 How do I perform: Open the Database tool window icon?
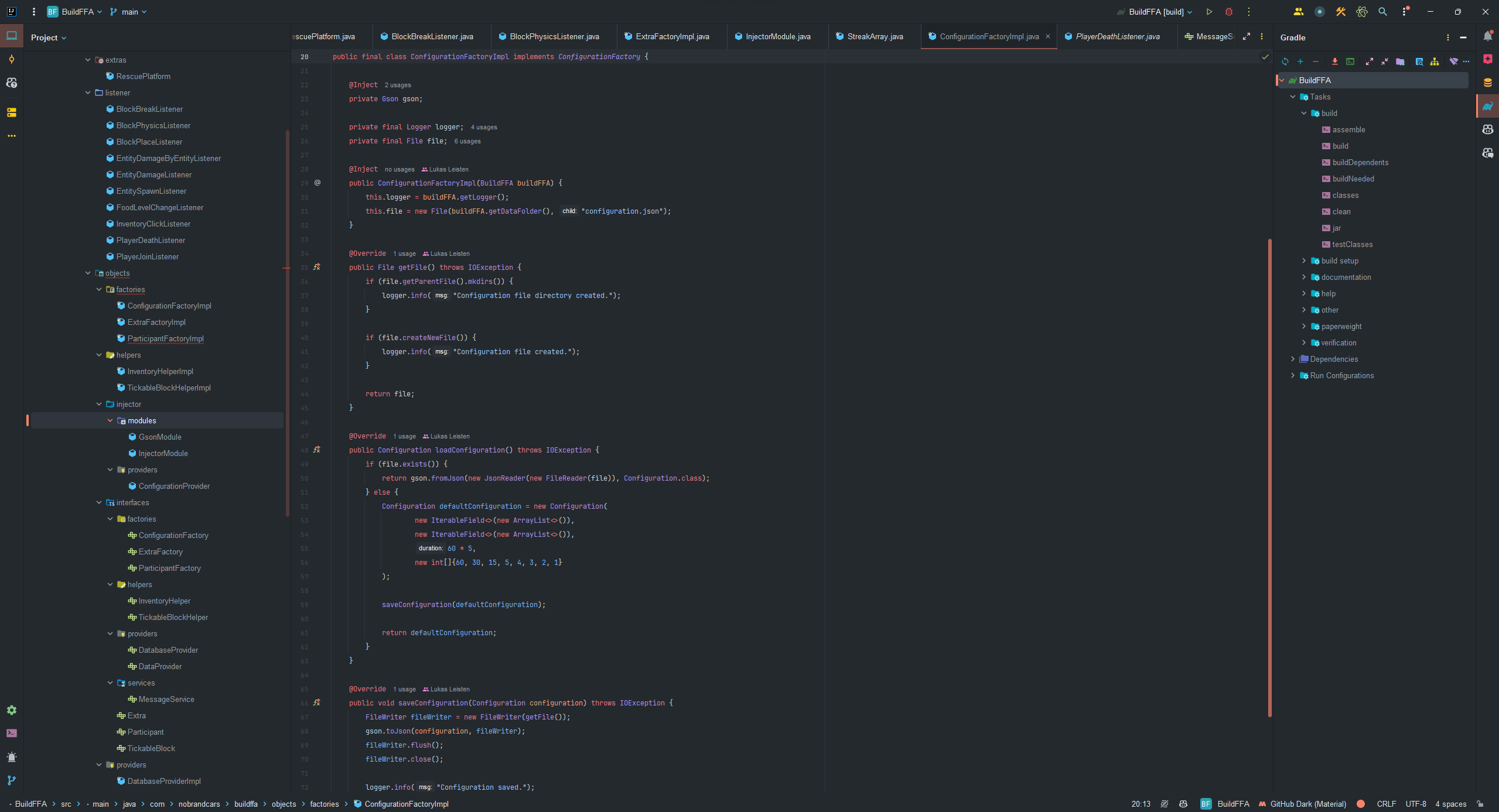1487,83
